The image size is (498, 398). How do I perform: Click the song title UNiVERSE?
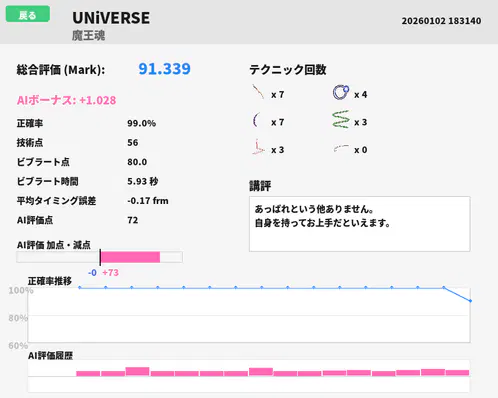coord(111,18)
